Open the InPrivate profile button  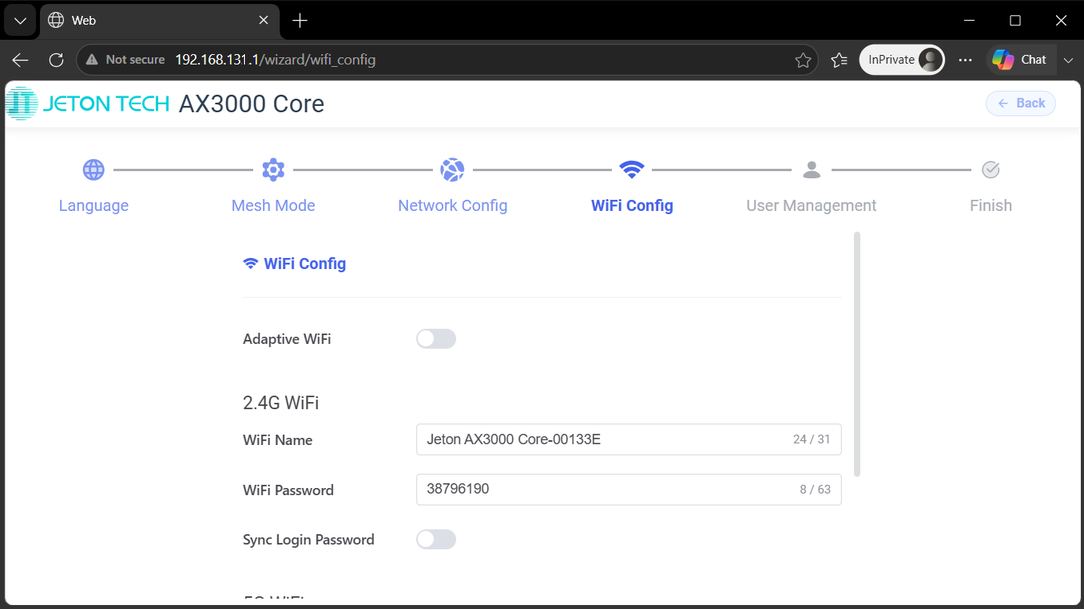(901, 60)
